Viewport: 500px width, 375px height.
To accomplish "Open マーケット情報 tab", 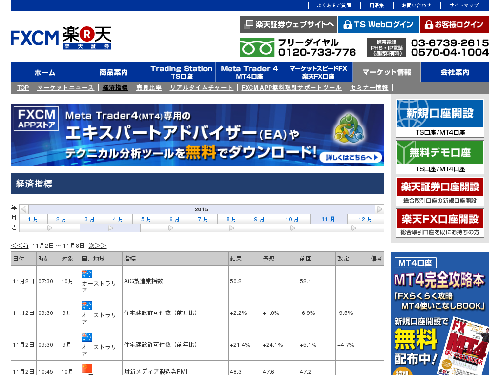I will pyautogui.click(x=387, y=72).
